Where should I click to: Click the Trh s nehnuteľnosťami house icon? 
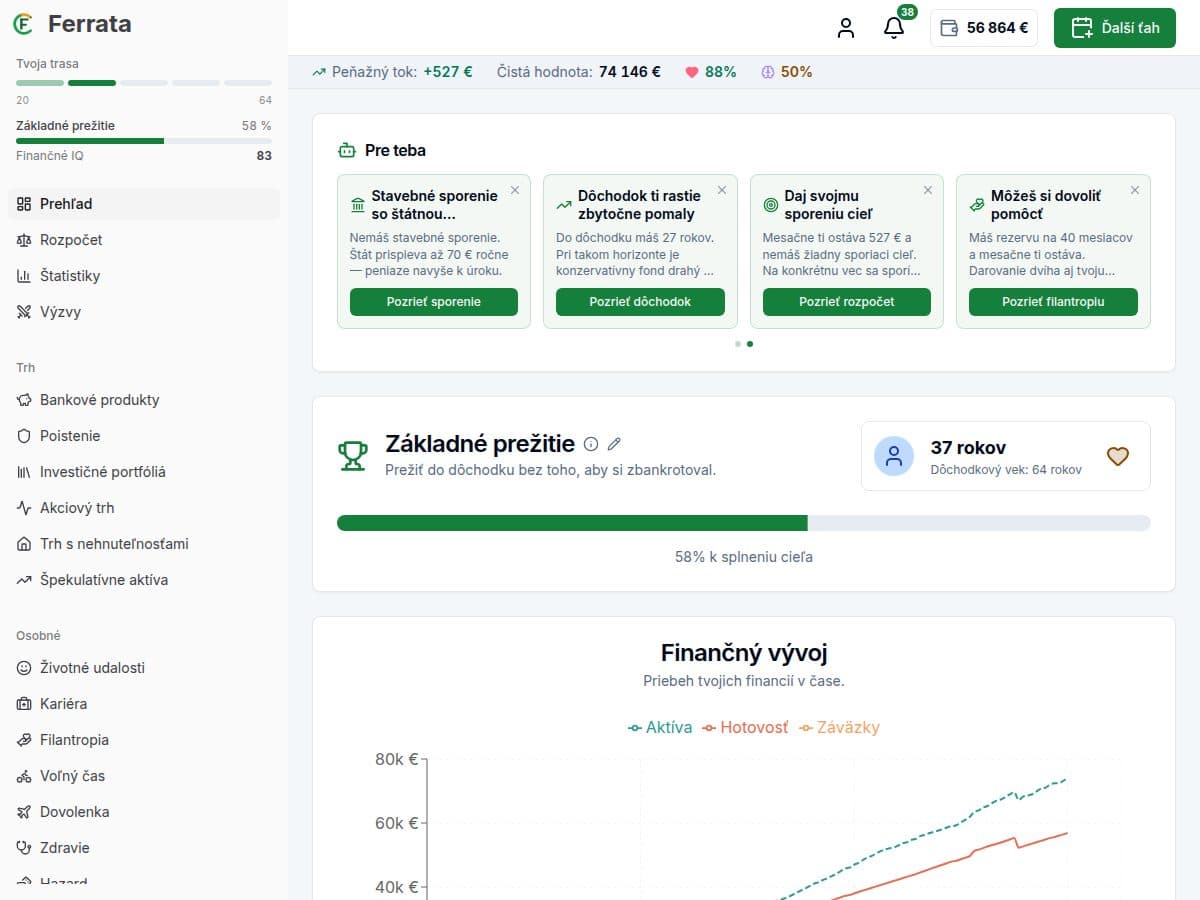point(24,544)
